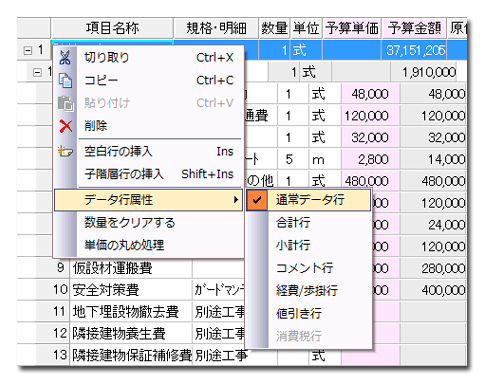Choose 削除 menu entry

point(148,126)
